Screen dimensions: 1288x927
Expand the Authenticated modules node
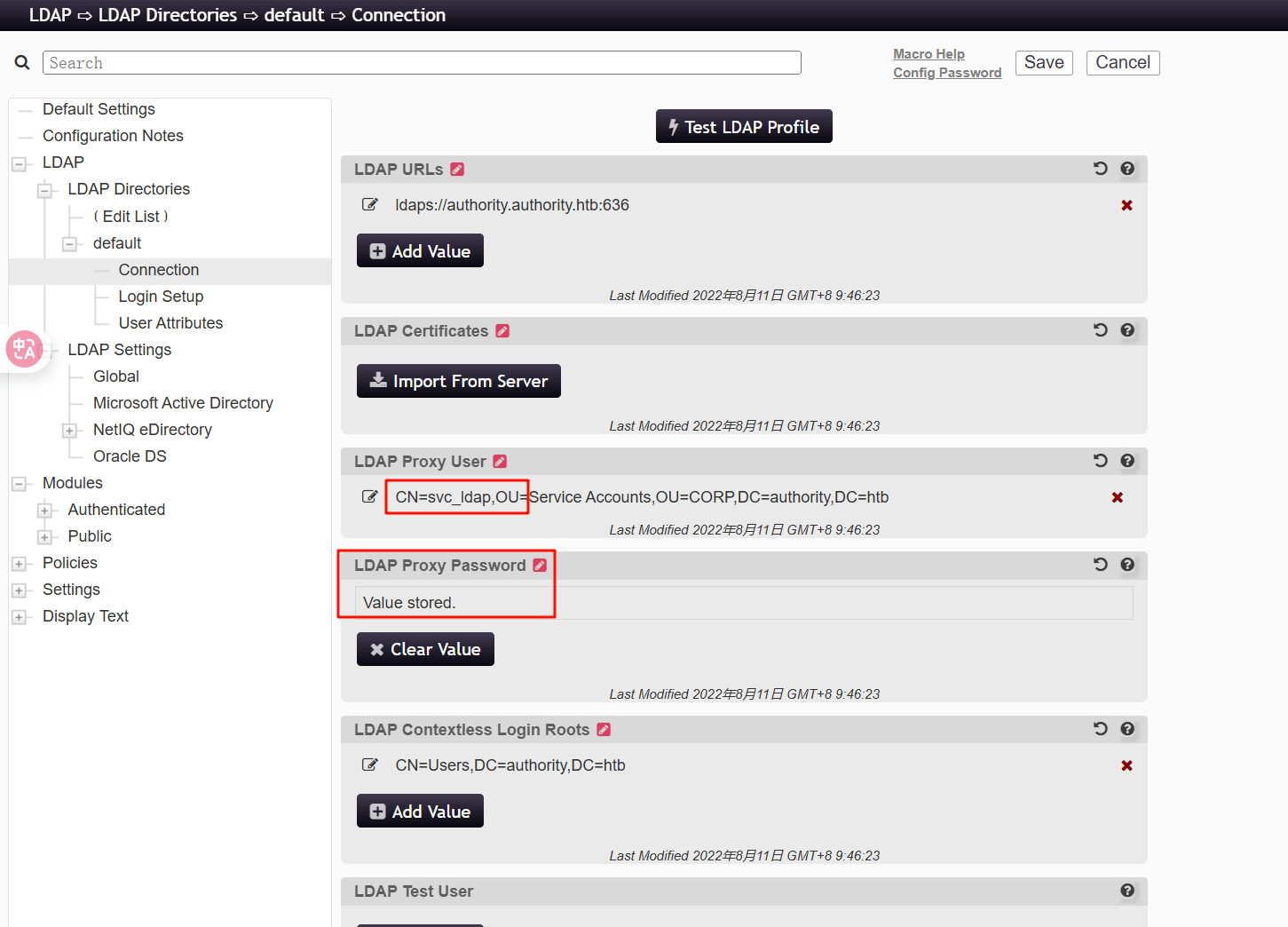click(44, 511)
